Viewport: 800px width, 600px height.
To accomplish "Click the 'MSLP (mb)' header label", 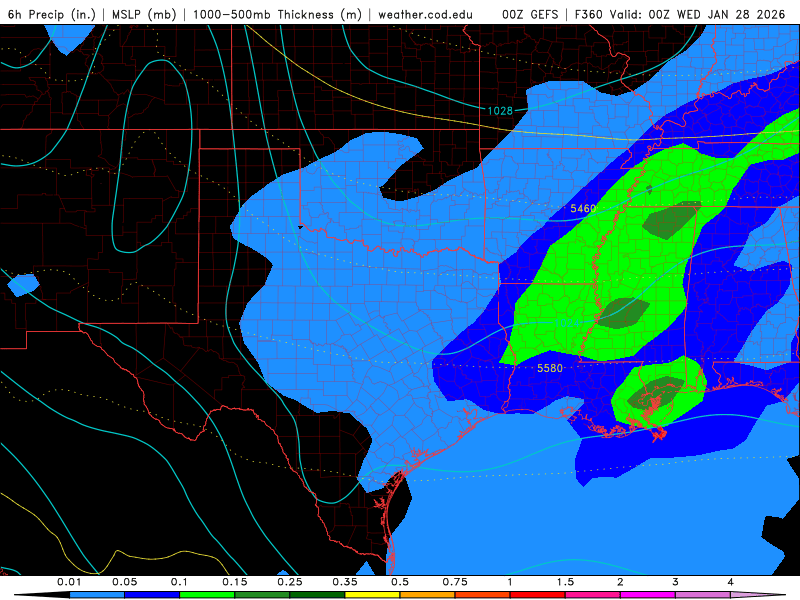I will [x=144, y=14].
